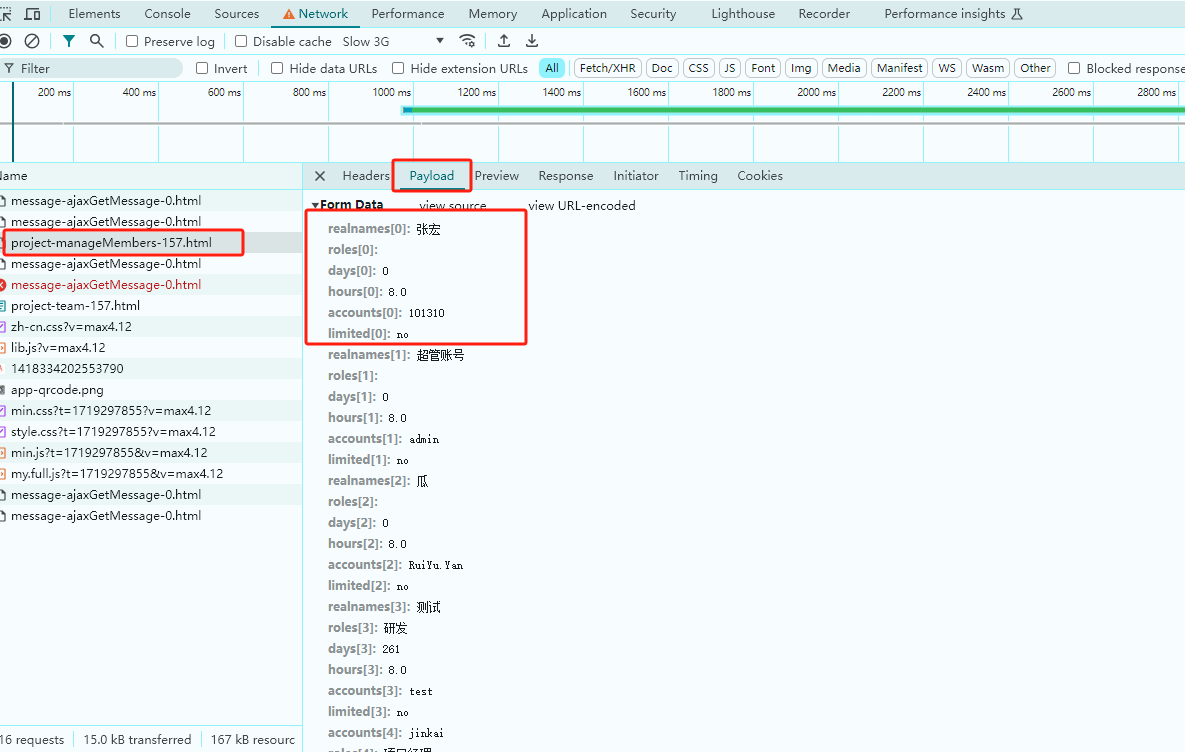Screen dimensions: 1185x752
Task: Tick the Hide data URLs checkbox
Action: coord(278,68)
